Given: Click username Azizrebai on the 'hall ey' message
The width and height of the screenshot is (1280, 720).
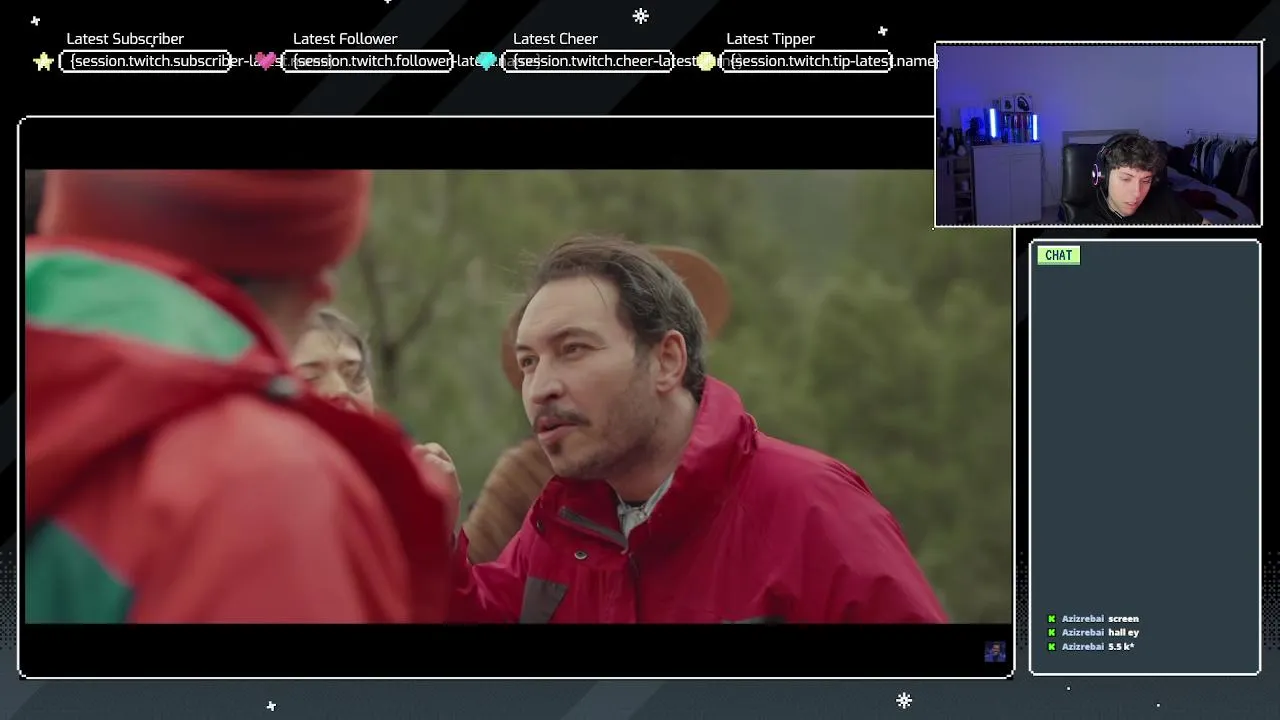Looking at the screenshot, I should (1083, 633).
